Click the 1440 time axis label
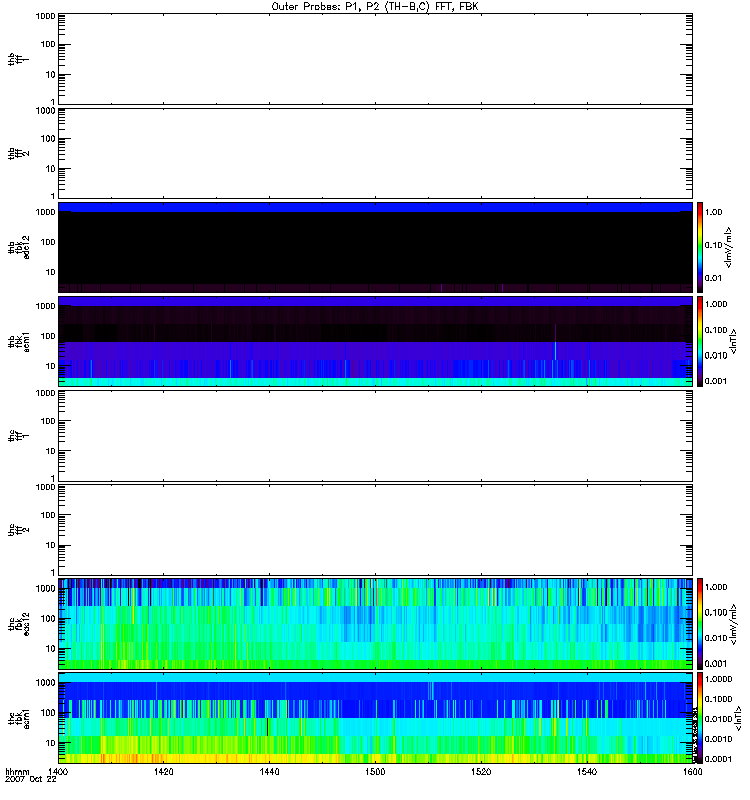750x800 pixels. [269, 773]
